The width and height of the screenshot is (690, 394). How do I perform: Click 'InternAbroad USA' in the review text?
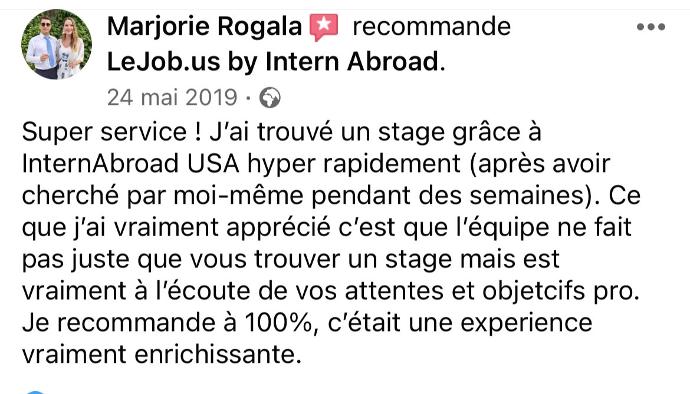coord(131,163)
